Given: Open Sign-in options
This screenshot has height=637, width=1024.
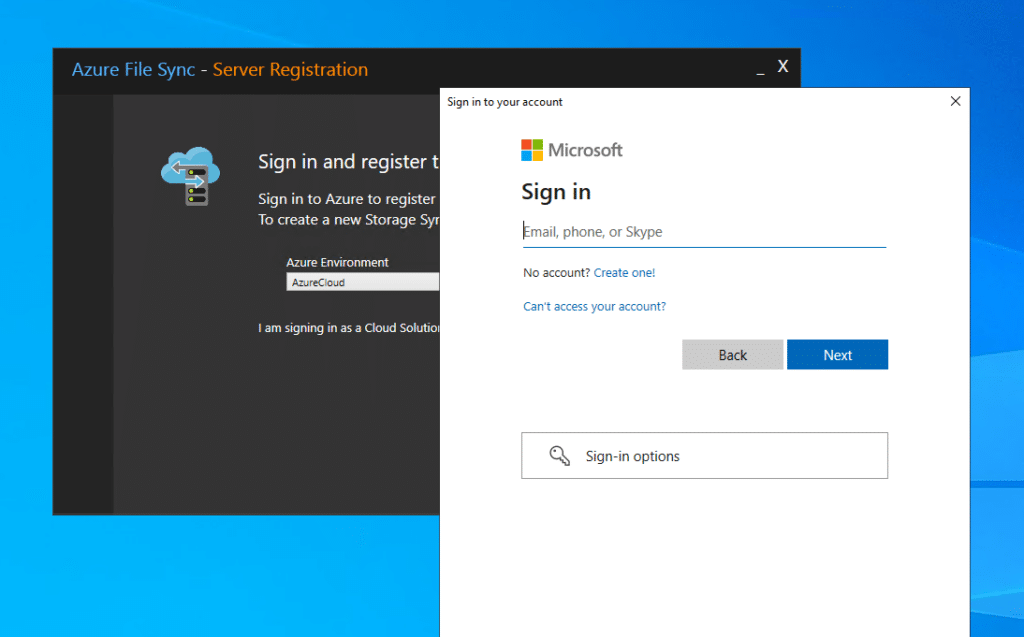Looking at the screenshot, I should click(704, 456).
